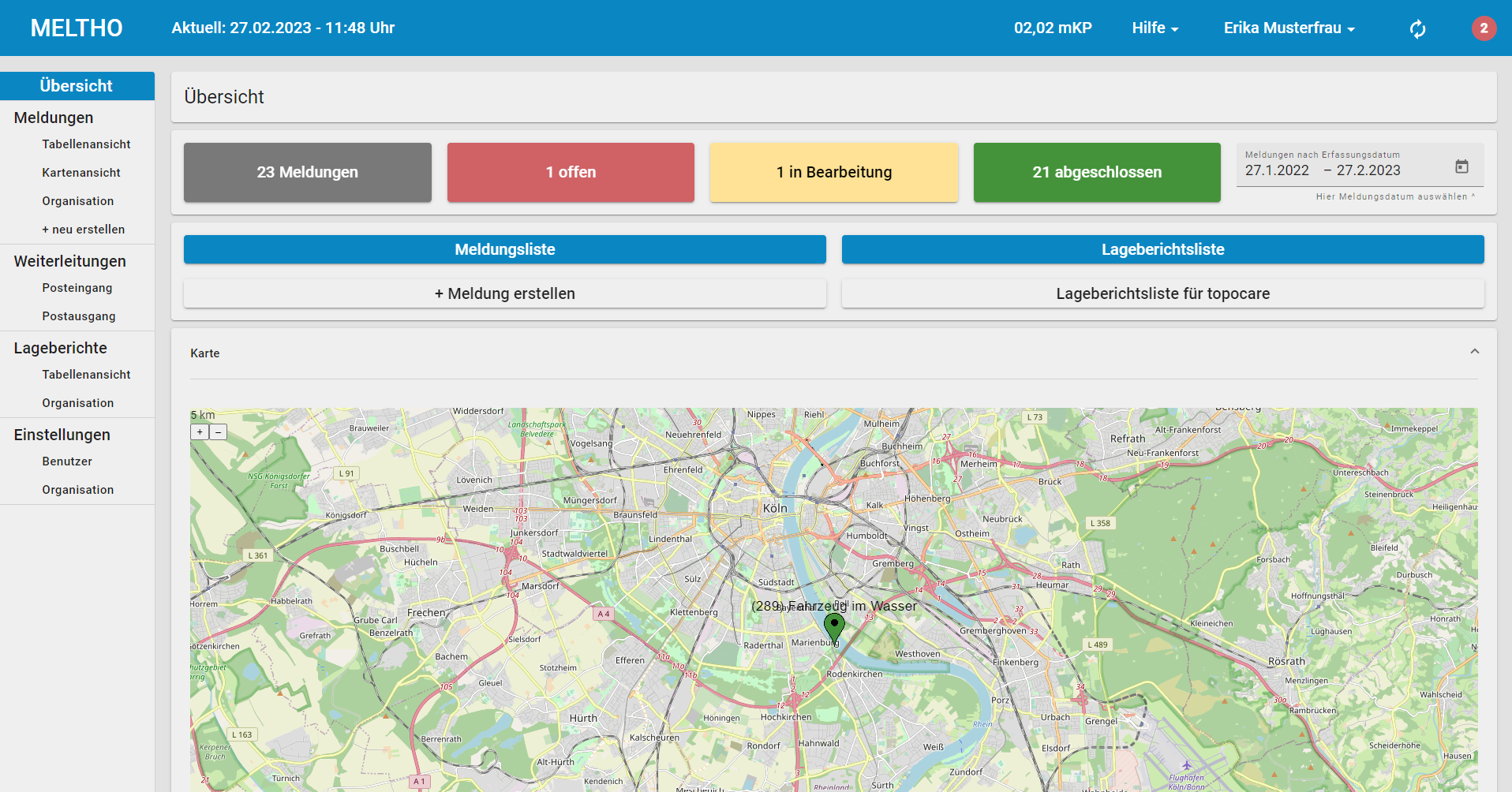Open the calendar date picker icon

[x=1461, y=166]
